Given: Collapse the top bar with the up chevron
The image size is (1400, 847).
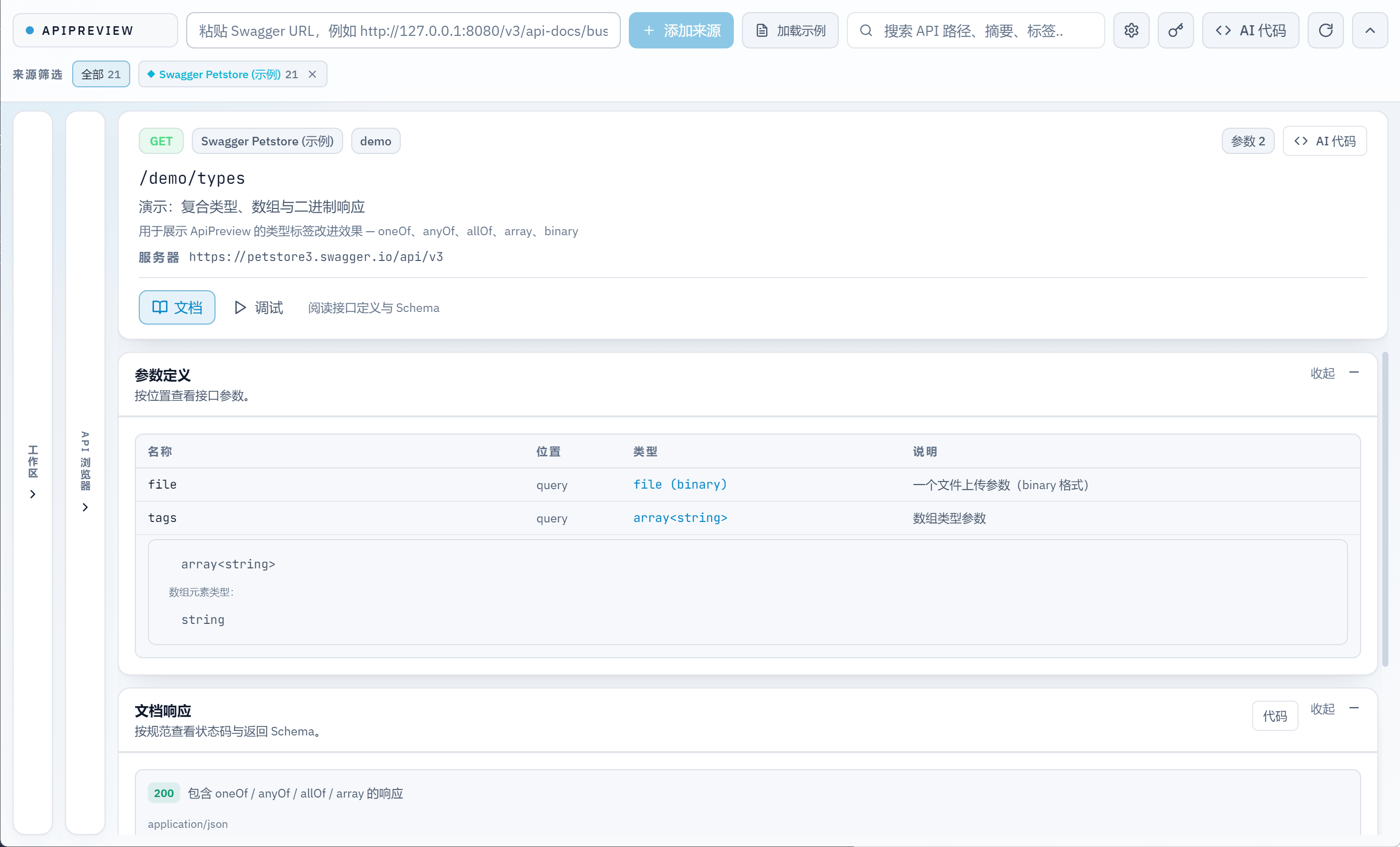Looking at the screenshot, I should pyautogui.click(x=1370, y=30).
